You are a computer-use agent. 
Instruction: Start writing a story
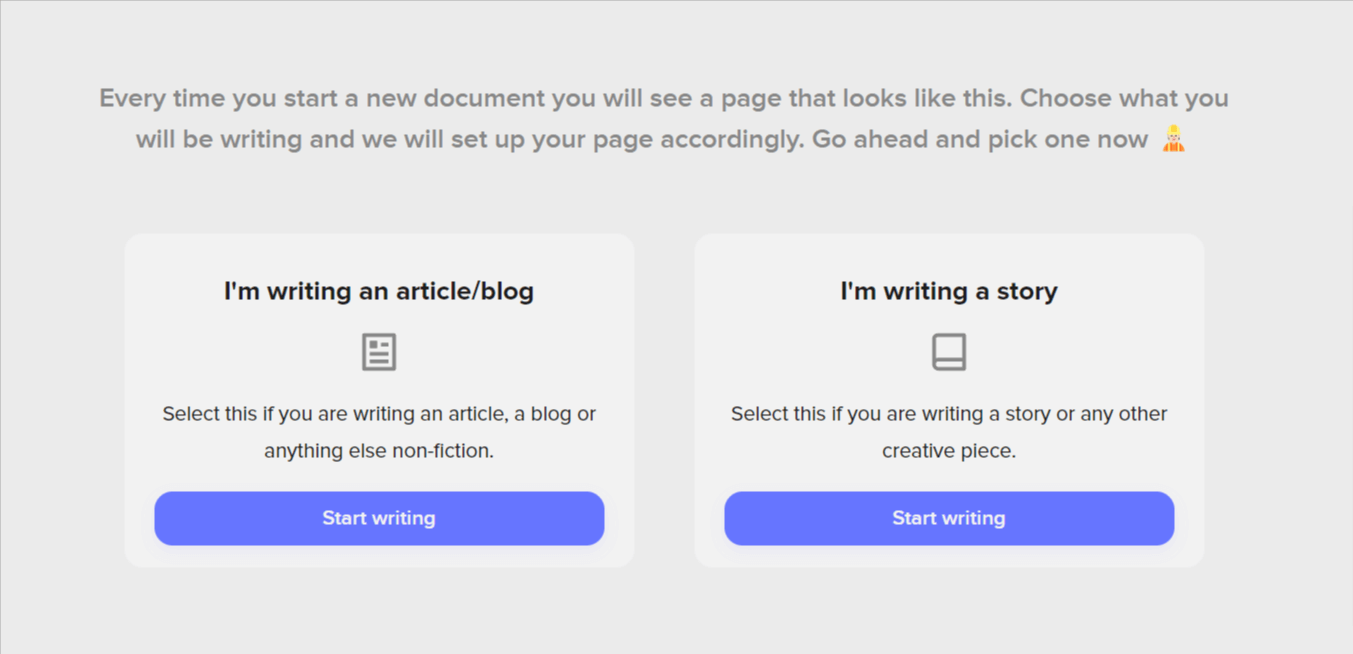point(949,518)
